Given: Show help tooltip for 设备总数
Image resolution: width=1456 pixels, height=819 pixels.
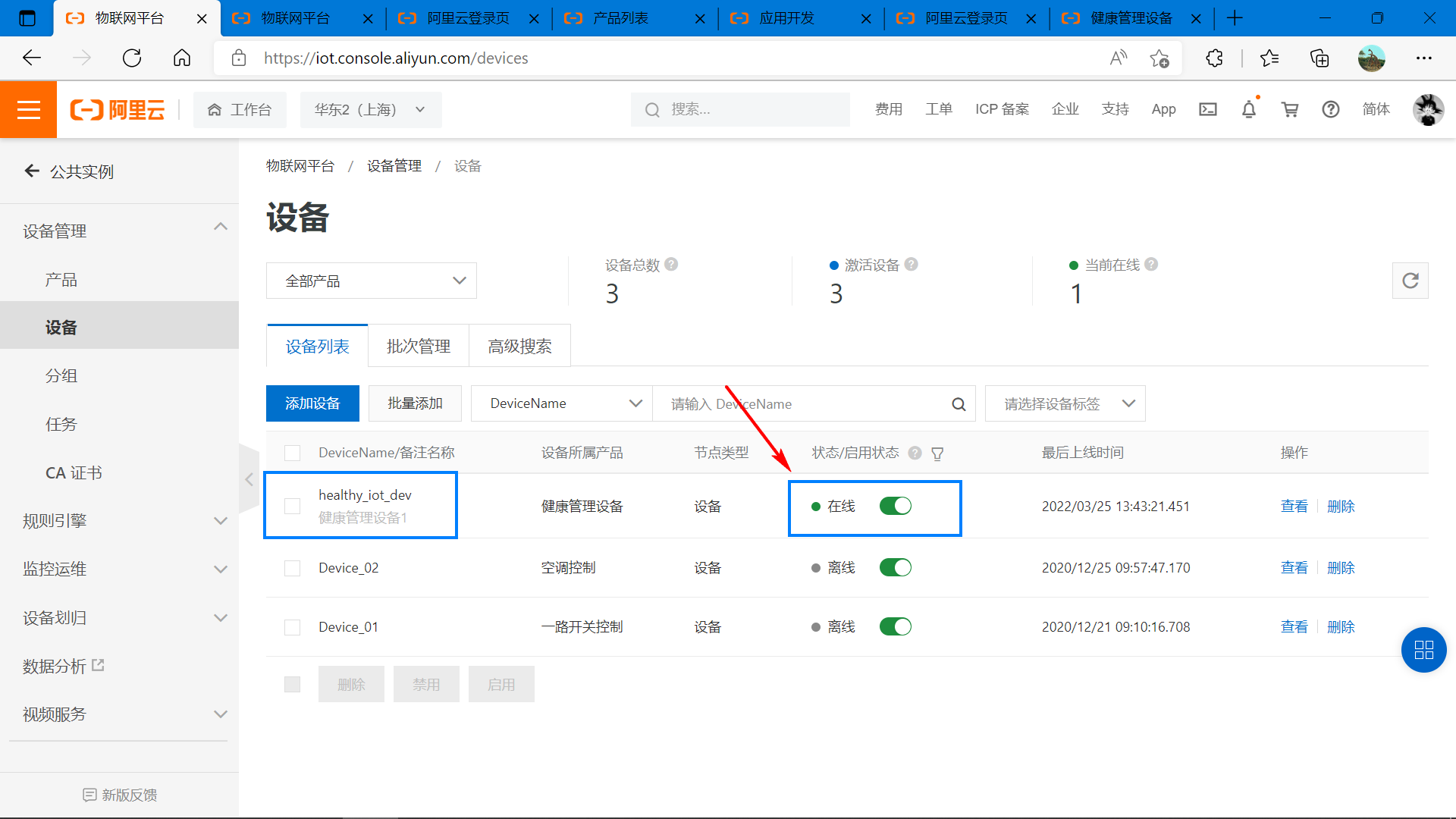Looking at the screenshot, I should click(671, 265).
